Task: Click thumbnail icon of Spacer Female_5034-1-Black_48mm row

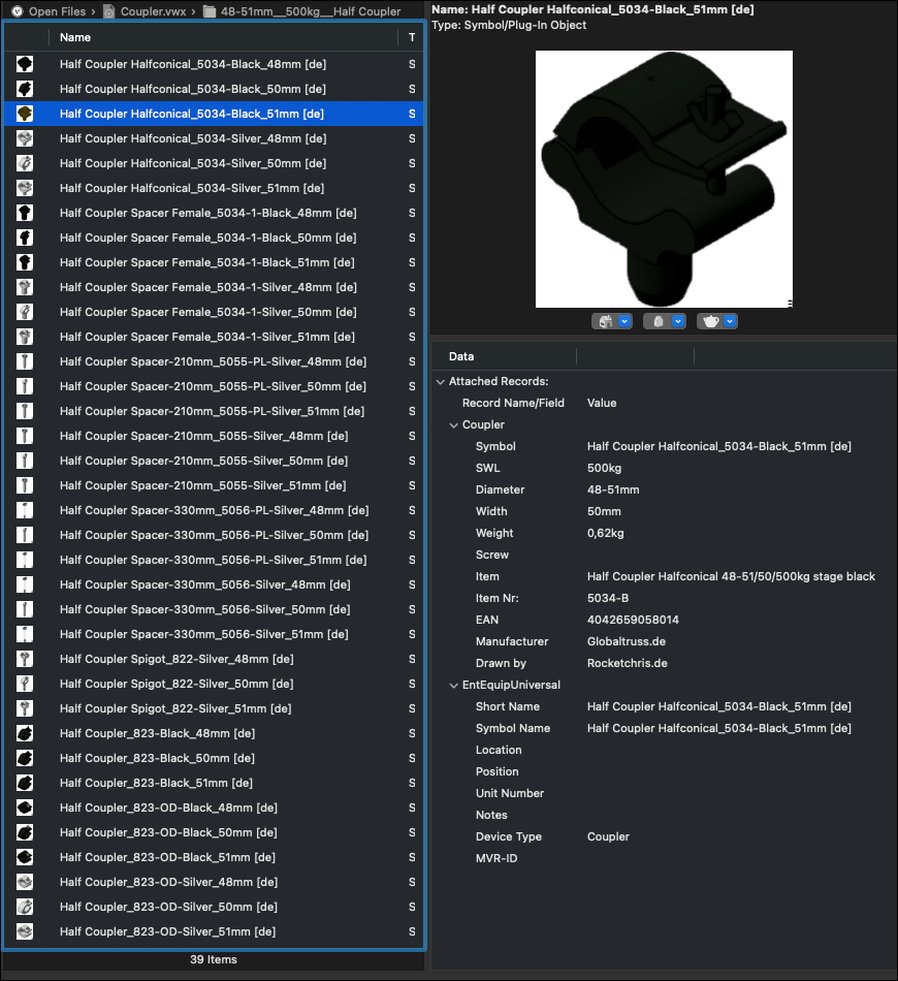Action: (24, 213)
